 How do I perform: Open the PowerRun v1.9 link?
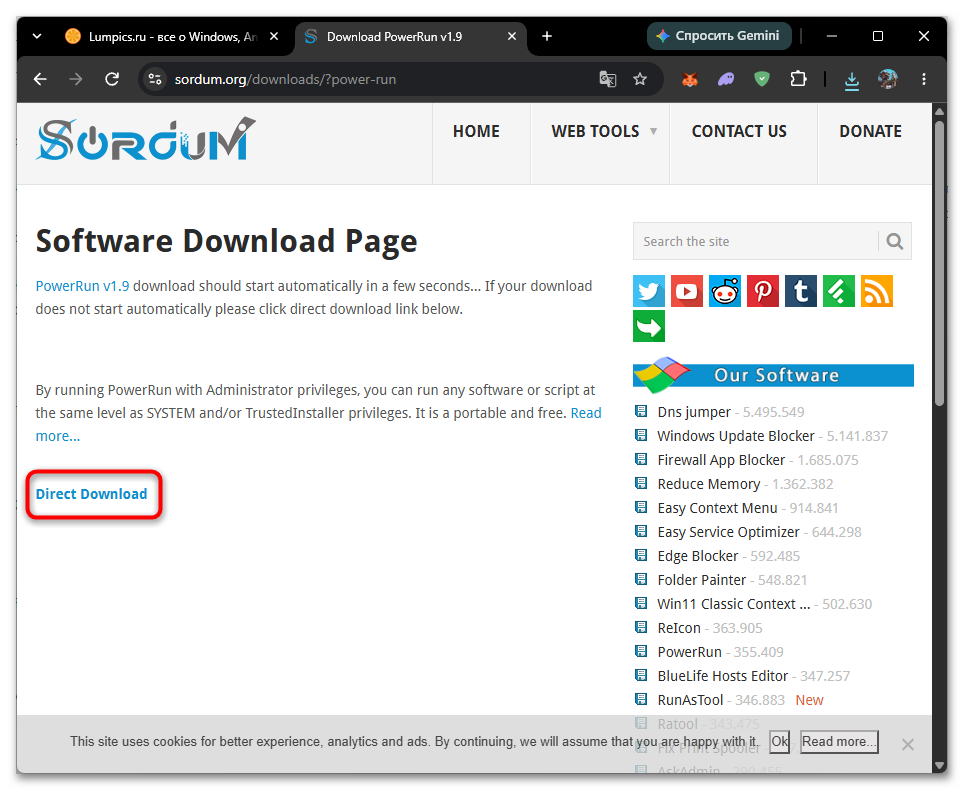pyautogui.click(x=82, y=286)
